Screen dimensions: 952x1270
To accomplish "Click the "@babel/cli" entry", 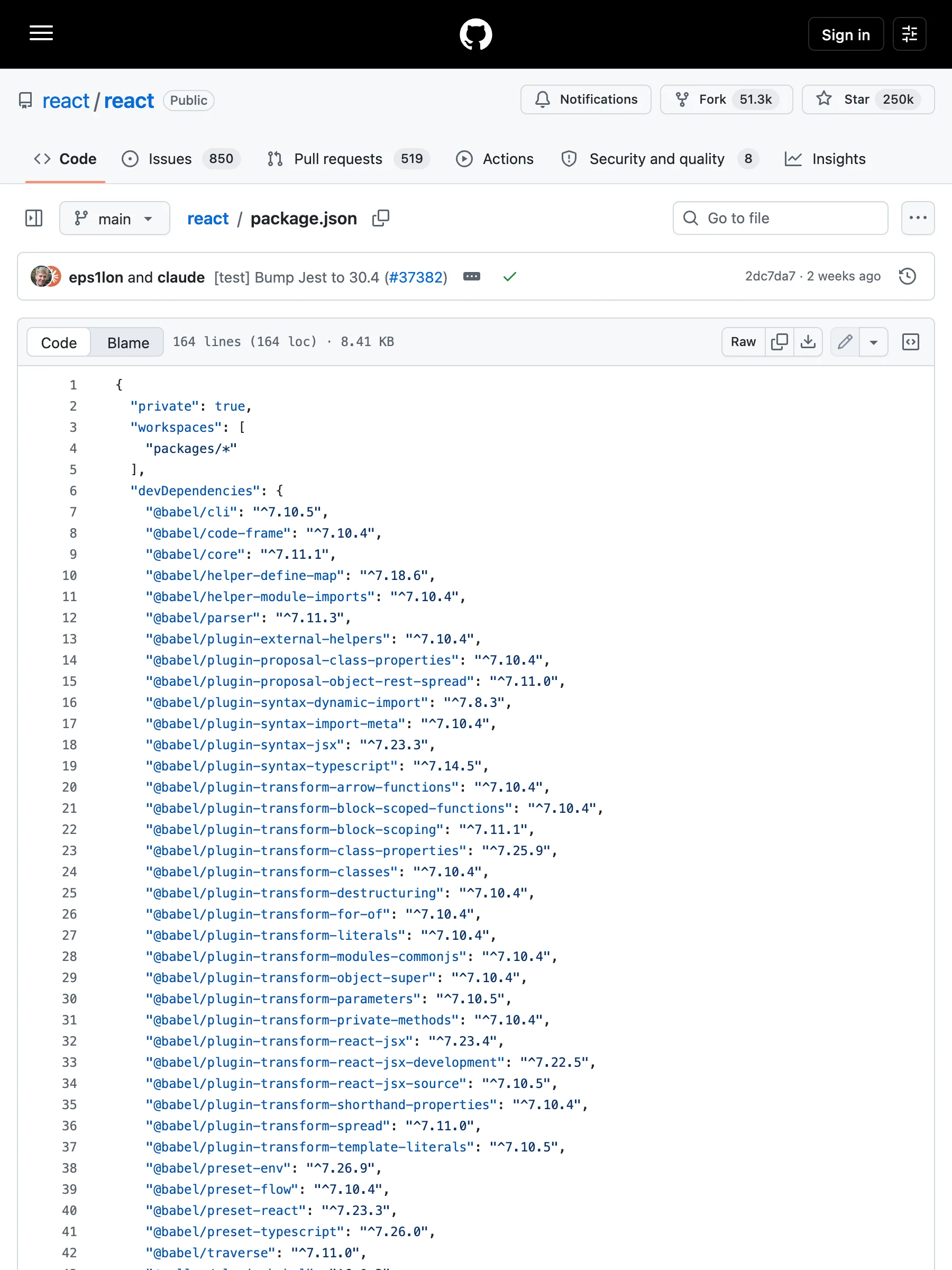I will 237,512.
